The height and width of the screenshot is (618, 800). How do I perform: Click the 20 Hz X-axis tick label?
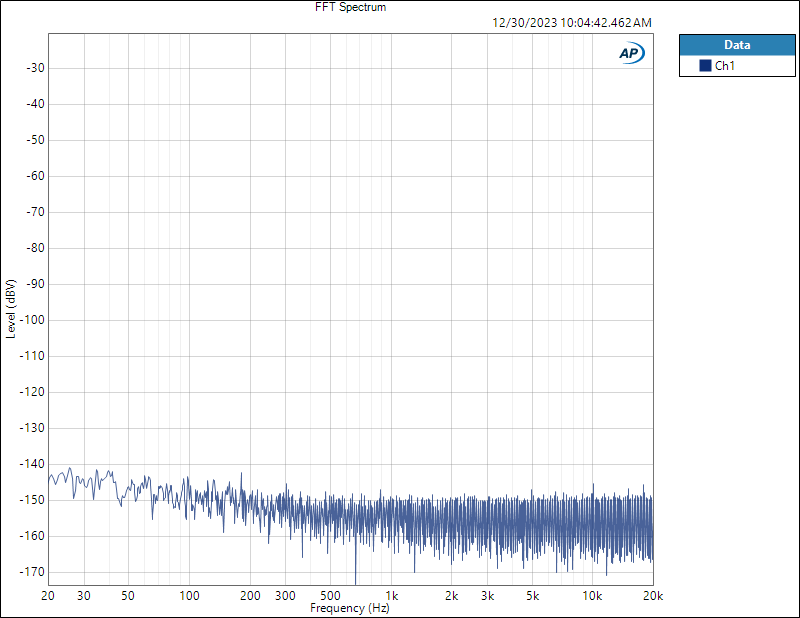tap(48, 596)
